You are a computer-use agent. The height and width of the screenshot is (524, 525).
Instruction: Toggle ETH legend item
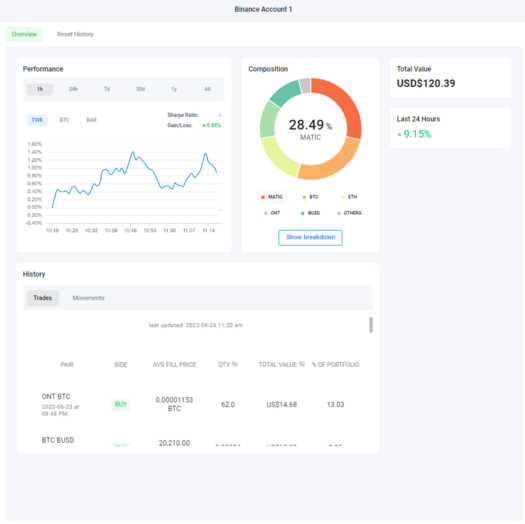(349, 197)
